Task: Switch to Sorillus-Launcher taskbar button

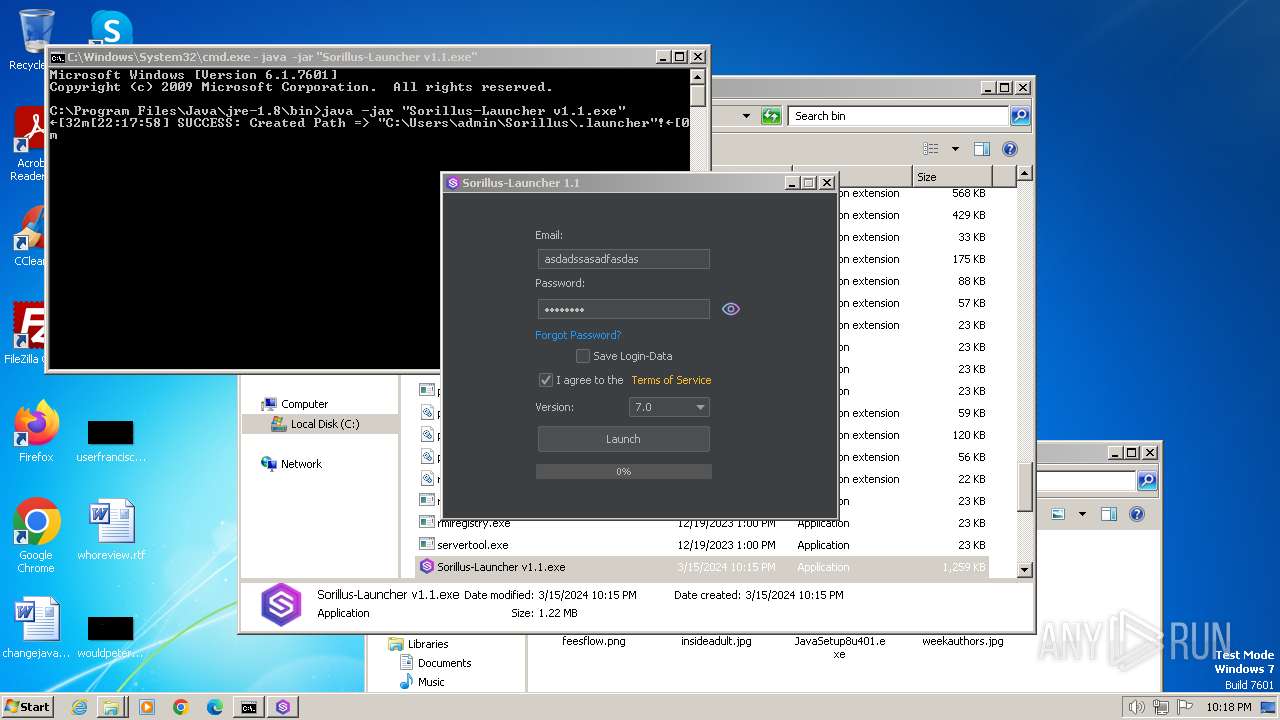Action: pos(283,707)
